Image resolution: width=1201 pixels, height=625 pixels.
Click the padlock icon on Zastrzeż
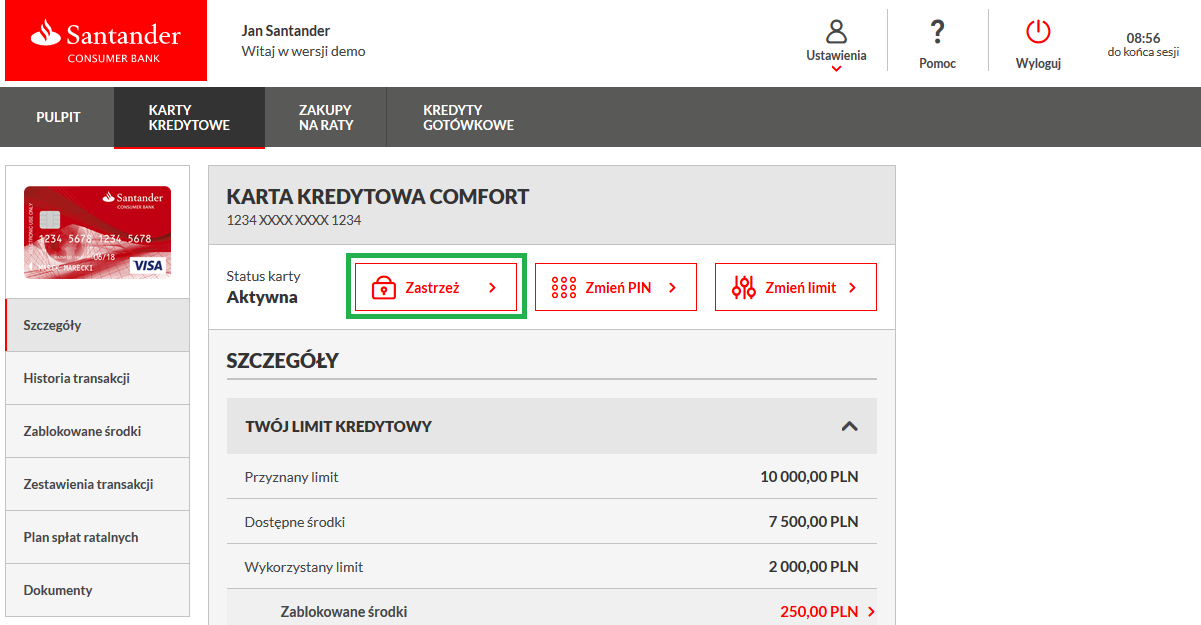pos(383,288)
